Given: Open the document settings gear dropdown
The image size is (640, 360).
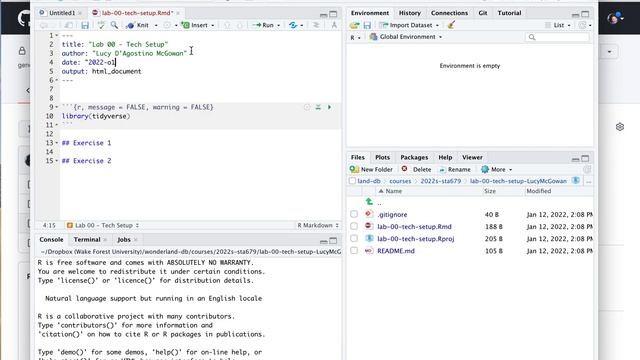Looking at the screenshot, I should [170, 25].
